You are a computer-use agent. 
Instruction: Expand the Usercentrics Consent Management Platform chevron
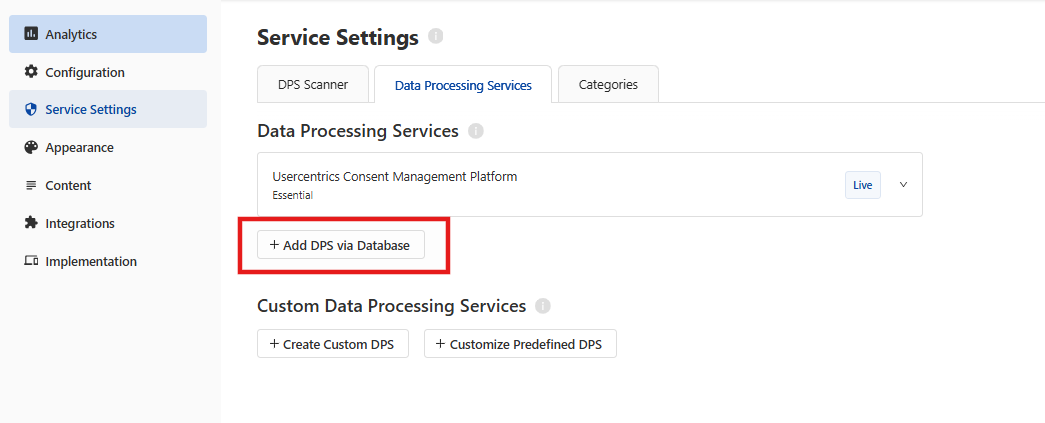coord(904,185)
